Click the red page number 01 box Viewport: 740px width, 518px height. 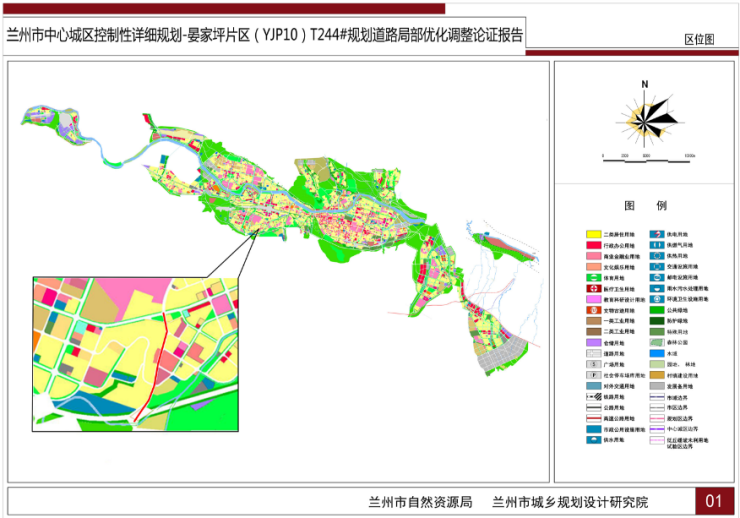714,499
